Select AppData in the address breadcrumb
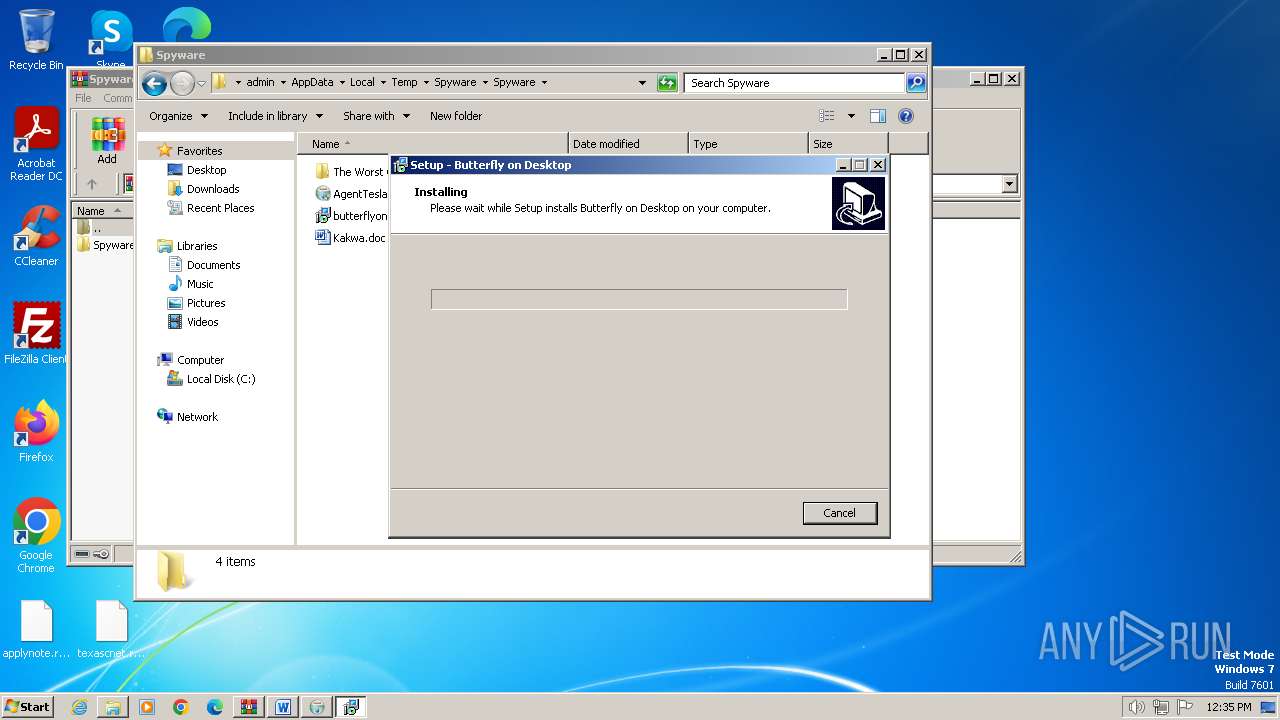This screenshot has height=720, width=1280. coord(312,82)
